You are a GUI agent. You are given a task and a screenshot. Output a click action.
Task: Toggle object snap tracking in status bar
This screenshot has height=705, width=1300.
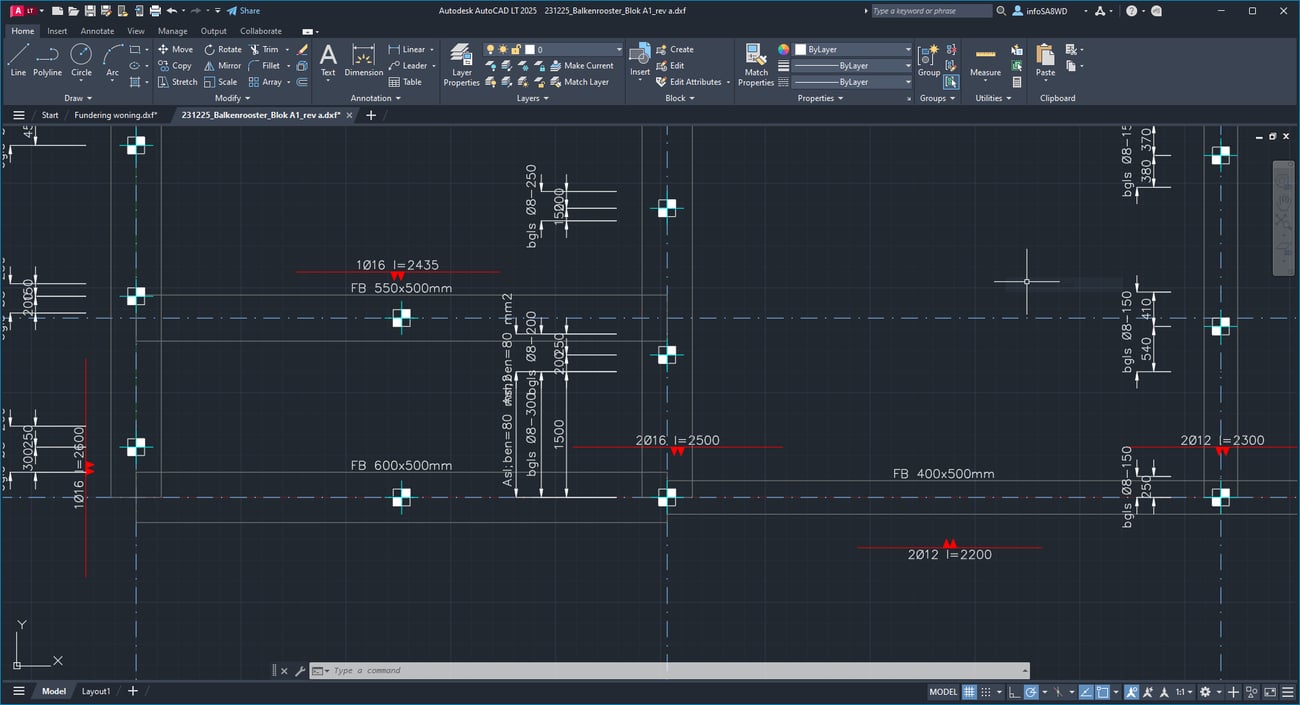pyautogui.click(x=1085, y=692)
